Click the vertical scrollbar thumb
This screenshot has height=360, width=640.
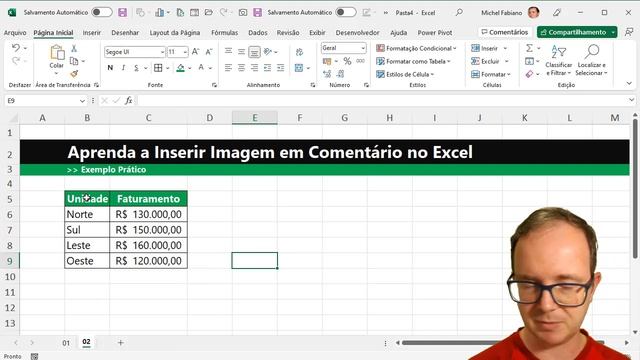pyautogui.click(x=635, y=189)
